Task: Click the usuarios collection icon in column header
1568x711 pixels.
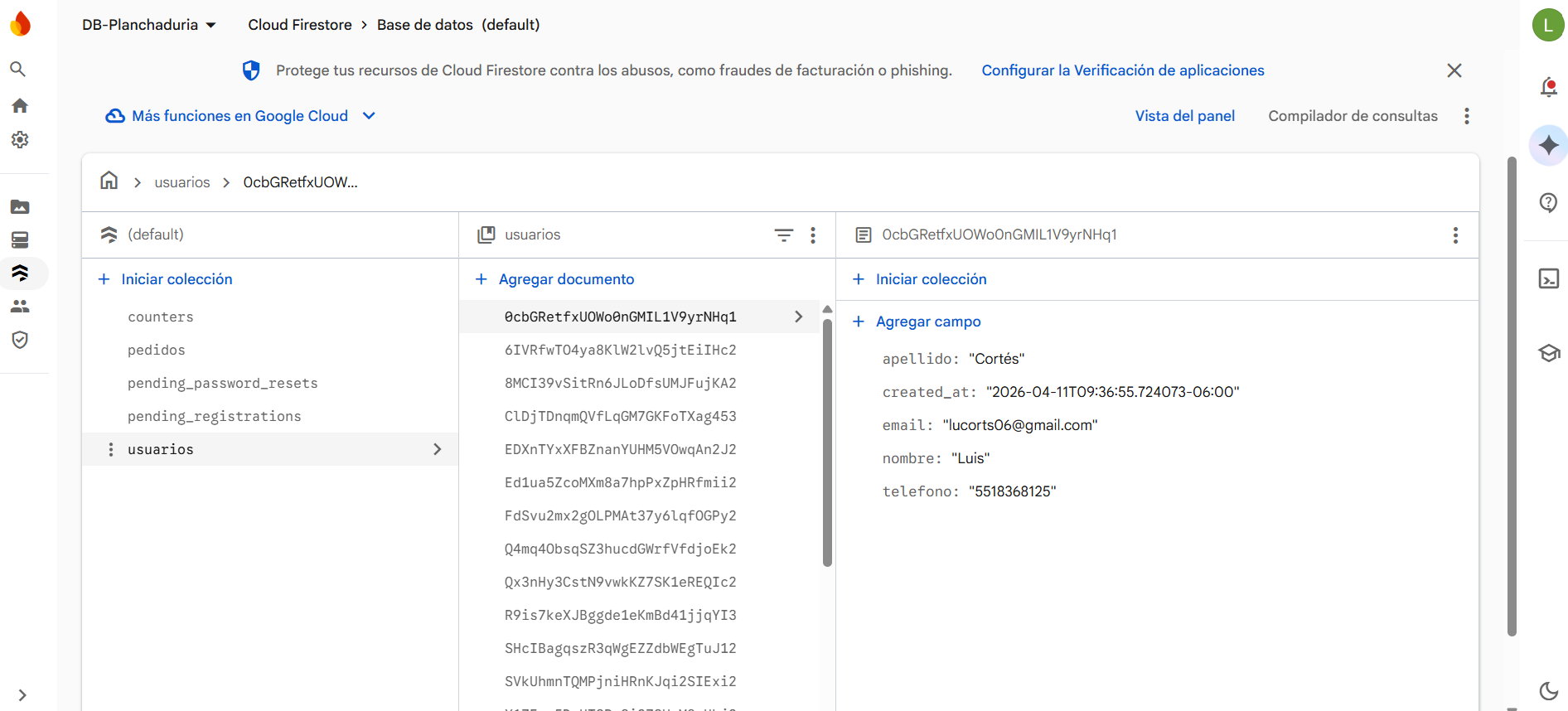Action: point(486,235)
